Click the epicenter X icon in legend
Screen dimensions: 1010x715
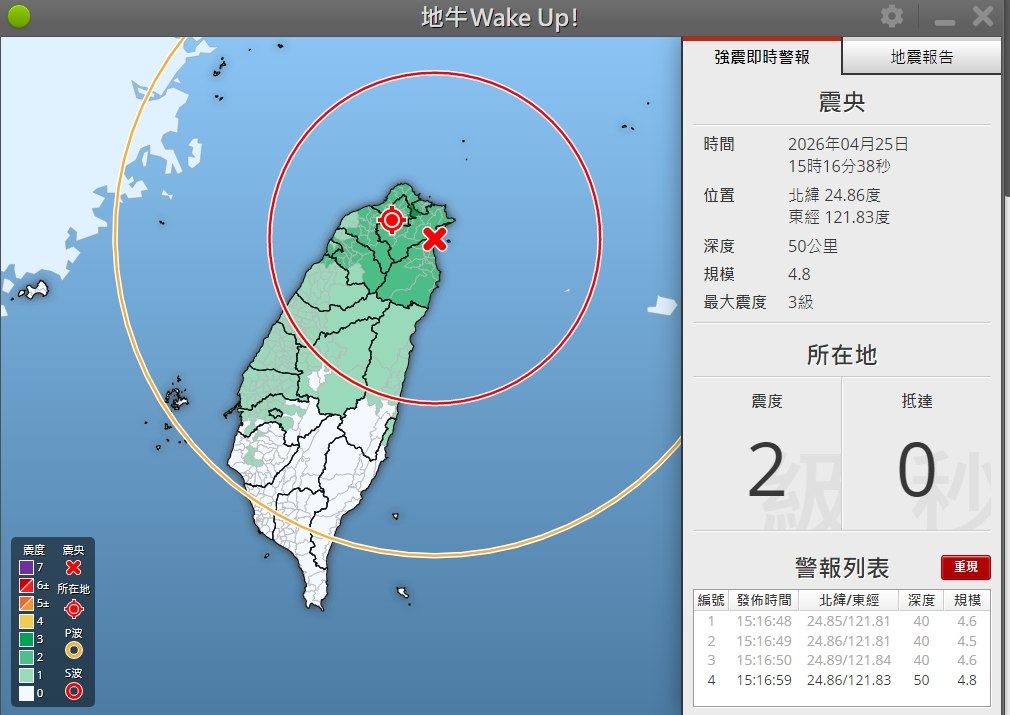(x=73, y=567)
